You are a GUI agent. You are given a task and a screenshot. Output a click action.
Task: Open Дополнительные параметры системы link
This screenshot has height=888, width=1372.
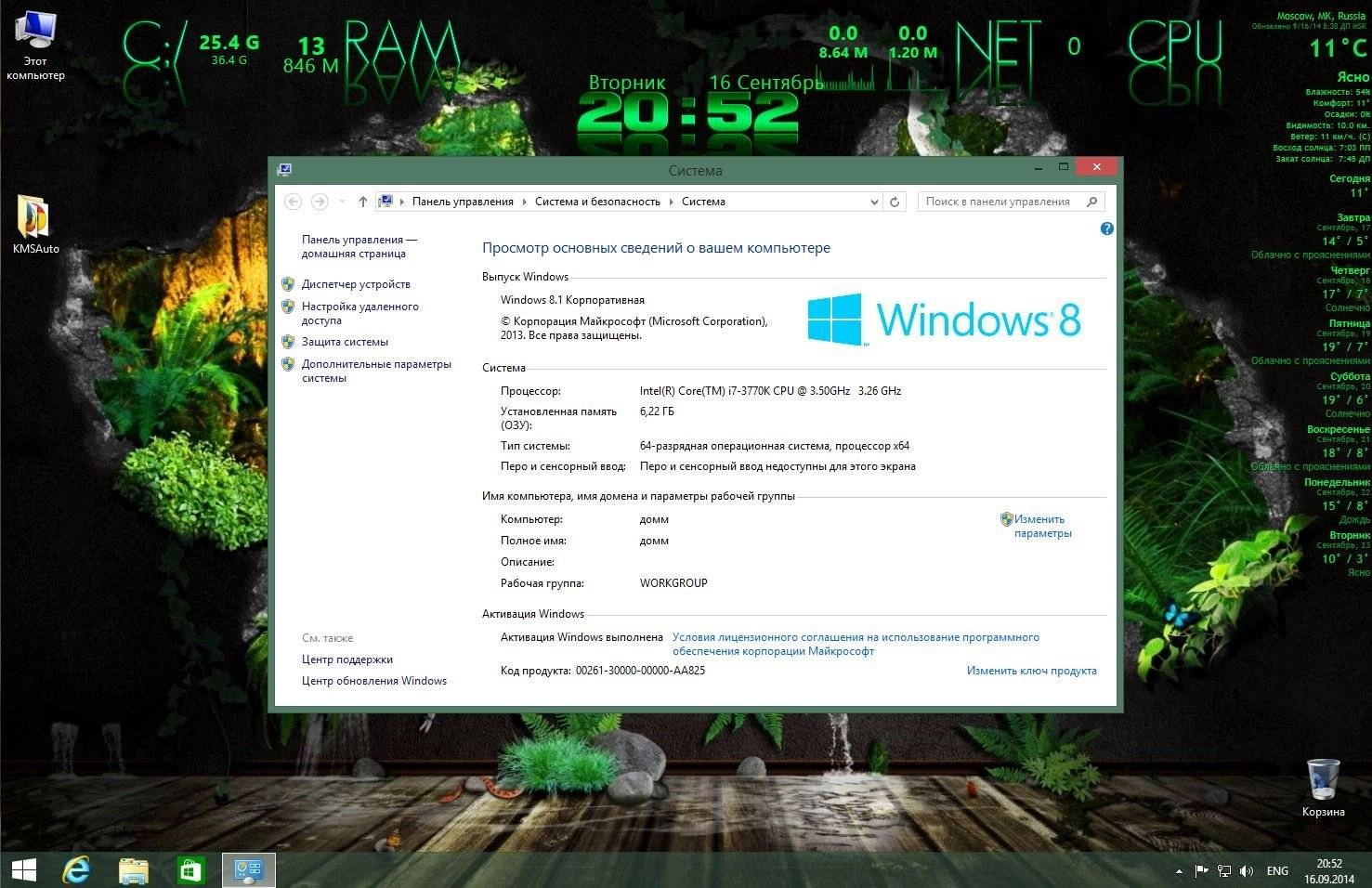[x=376, y=371]
